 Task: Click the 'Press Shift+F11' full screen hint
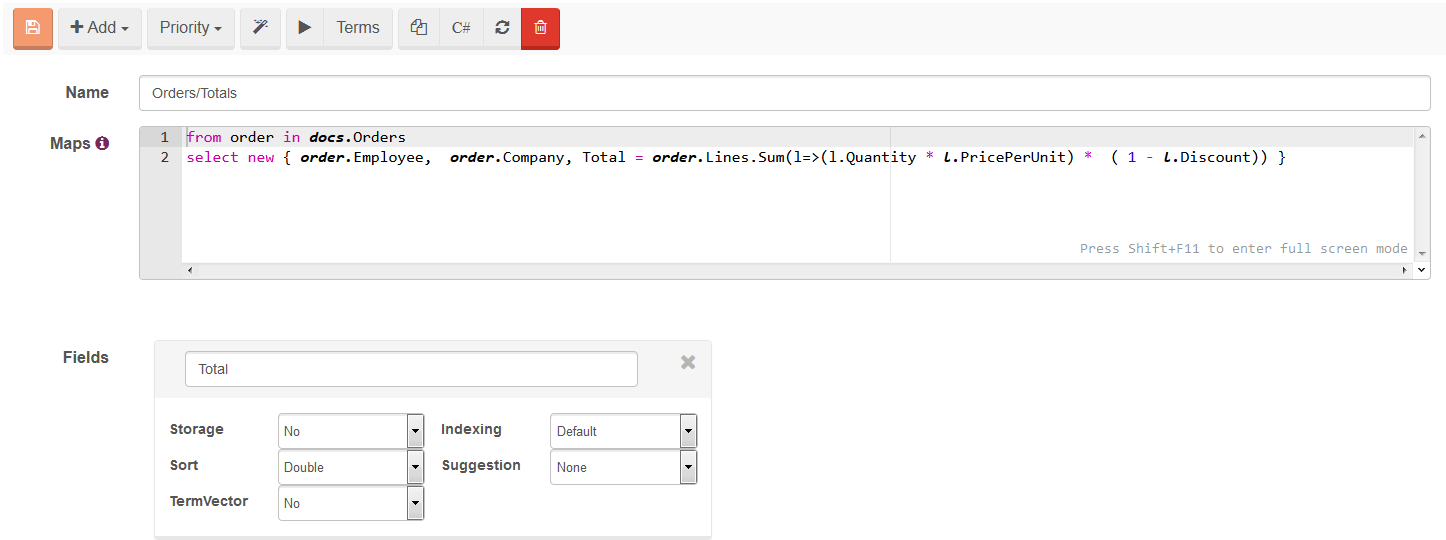click(1243, 249)
